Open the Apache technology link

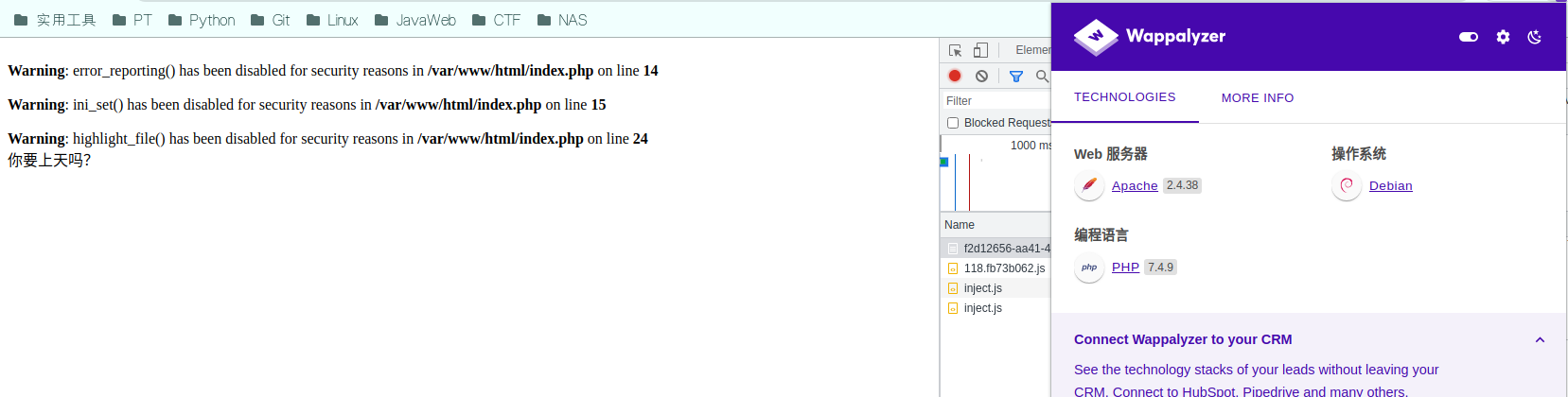point(1135,186)
